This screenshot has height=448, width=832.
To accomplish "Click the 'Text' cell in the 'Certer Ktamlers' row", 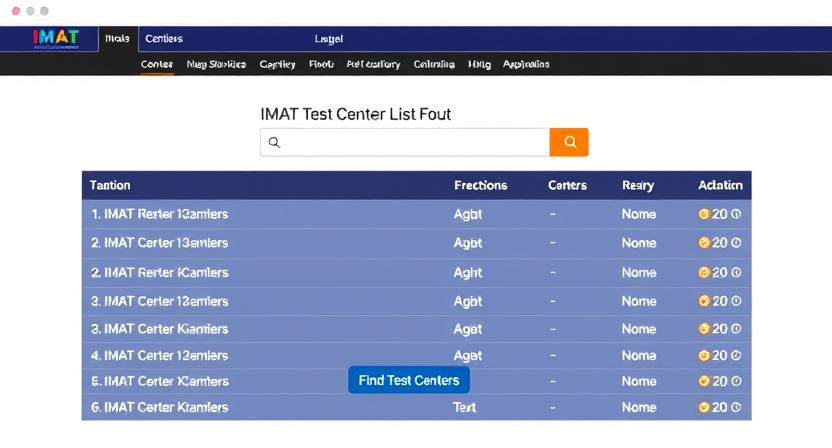I will tap(464, 407).
